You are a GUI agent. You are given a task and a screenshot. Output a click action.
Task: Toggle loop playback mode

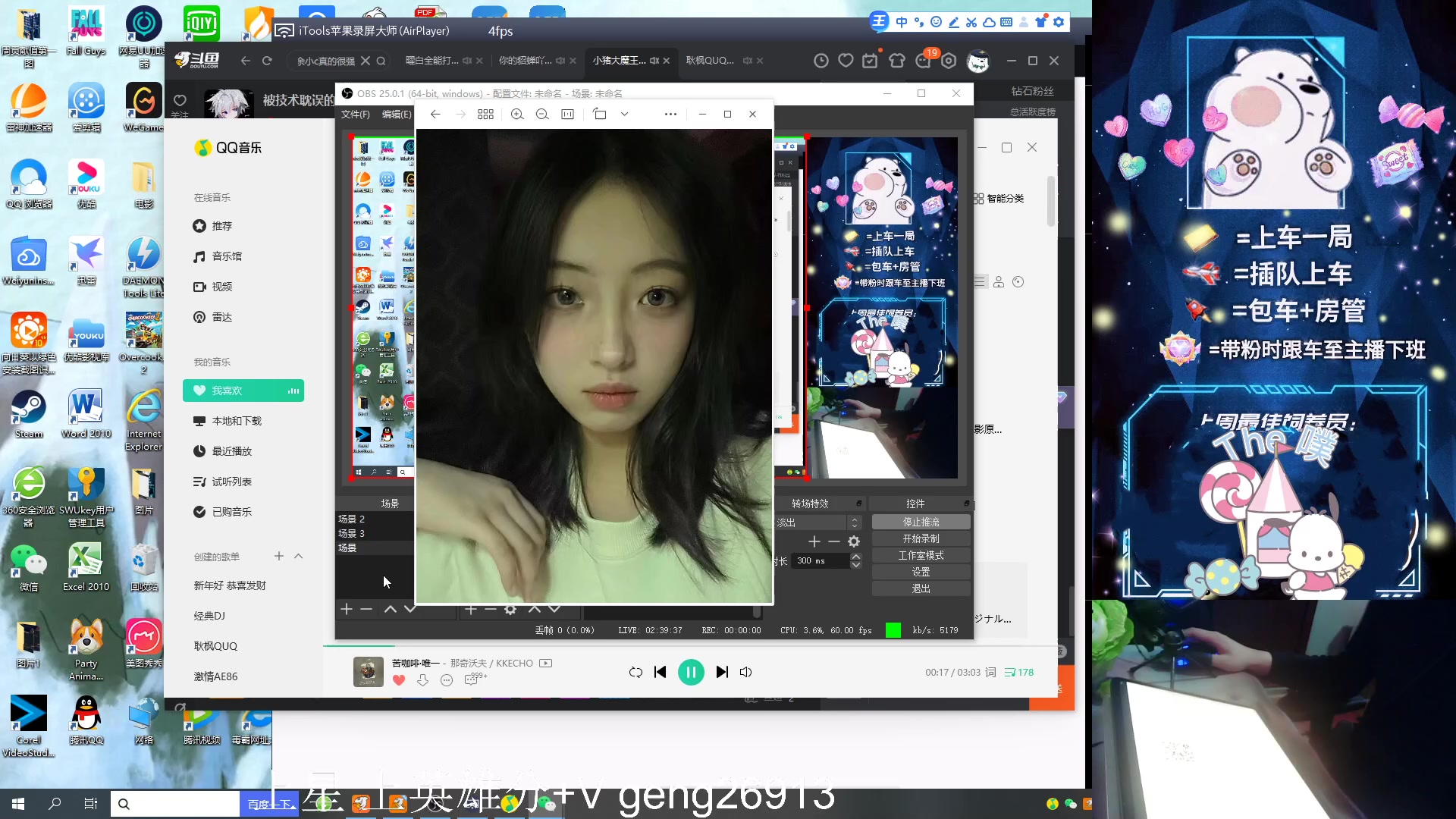click(x=635, y=672)
